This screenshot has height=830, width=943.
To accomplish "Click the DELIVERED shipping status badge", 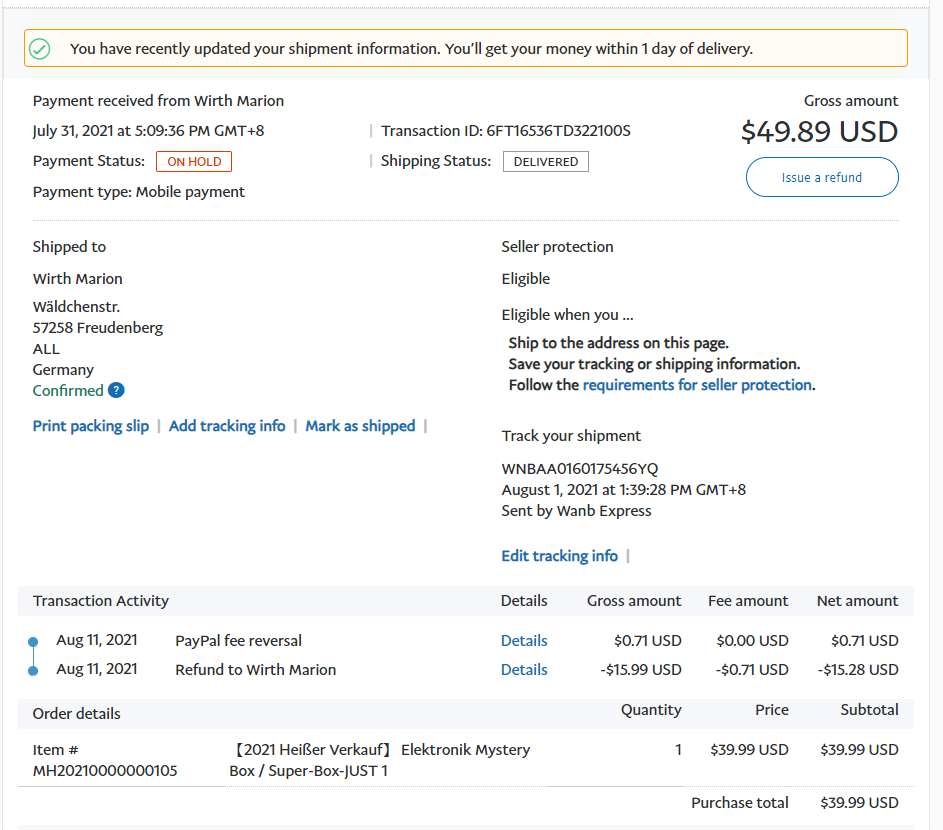I will 545,162.
